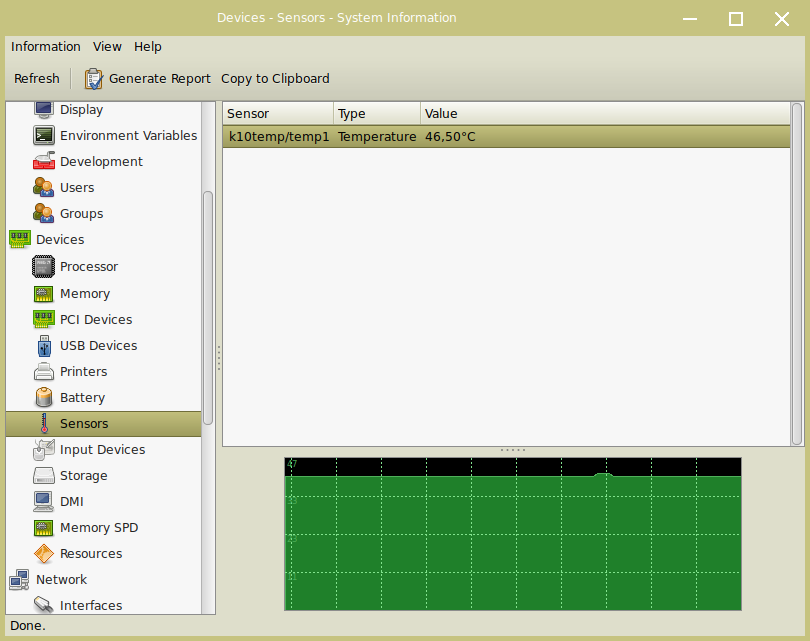
Task: Open the Input Devices entry
Action: (102, 450)
